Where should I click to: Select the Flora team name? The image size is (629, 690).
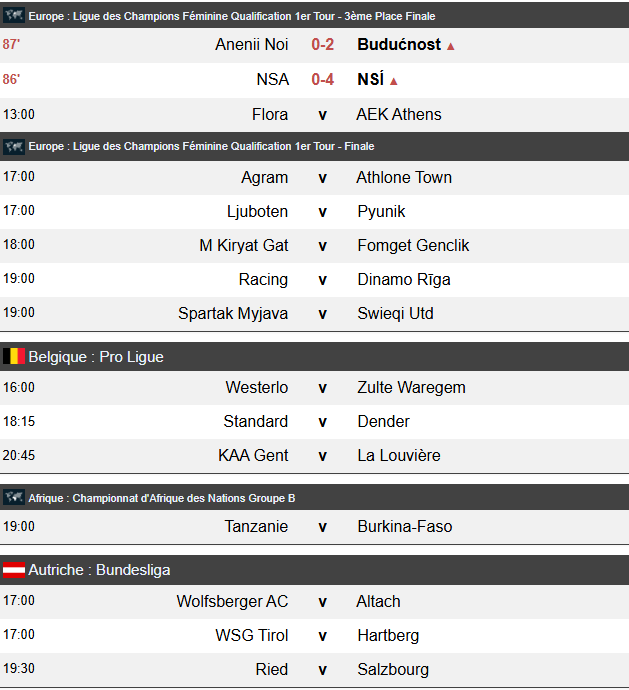pos(270,114)
